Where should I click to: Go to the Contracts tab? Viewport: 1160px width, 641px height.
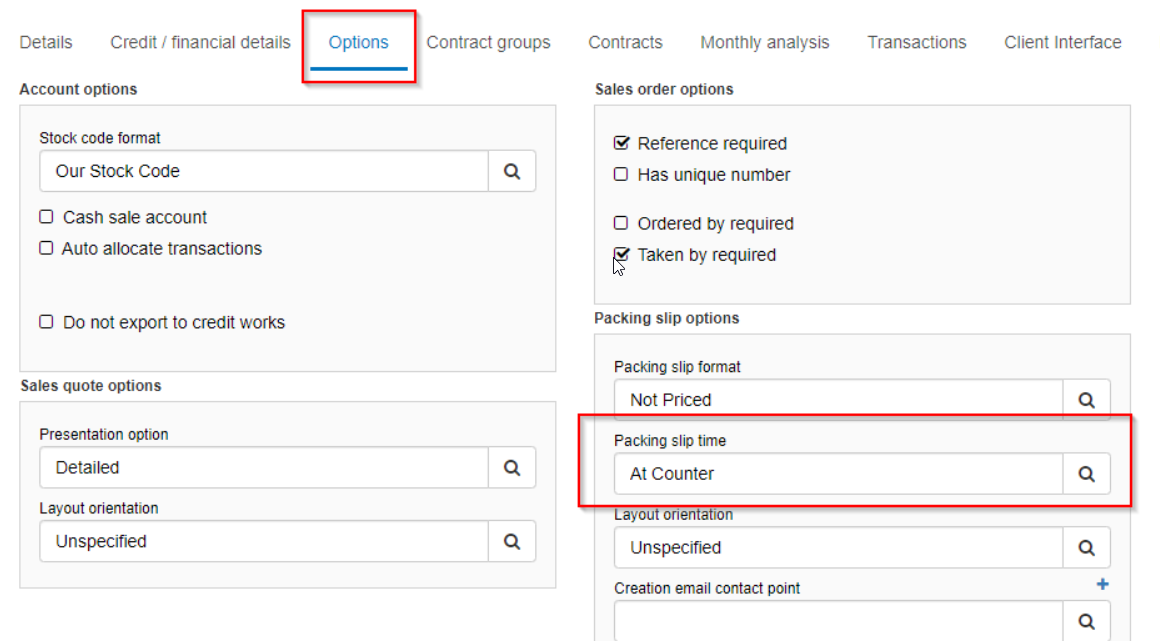625,42
